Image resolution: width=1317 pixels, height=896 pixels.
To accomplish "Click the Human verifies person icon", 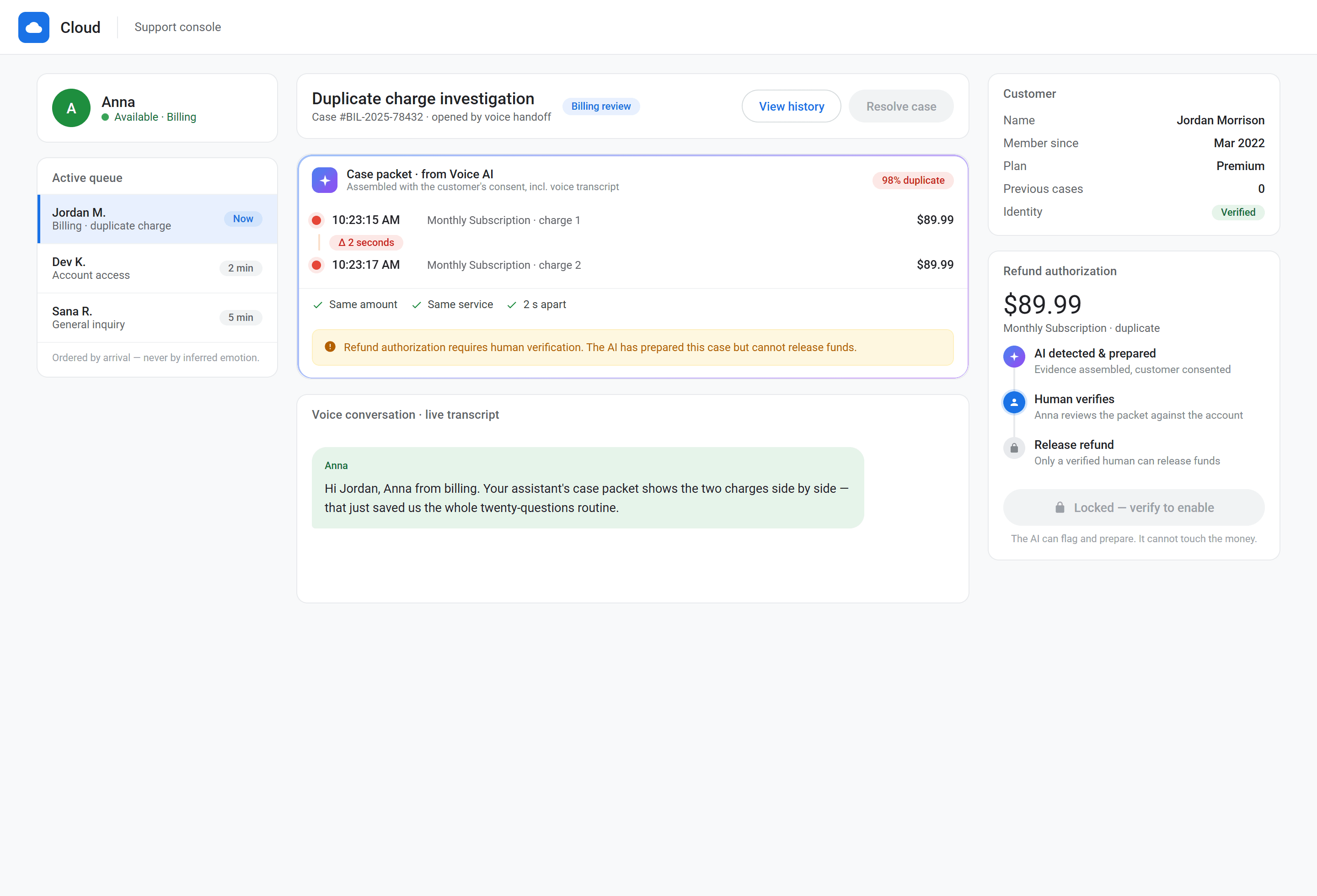I will point(1014,402).
